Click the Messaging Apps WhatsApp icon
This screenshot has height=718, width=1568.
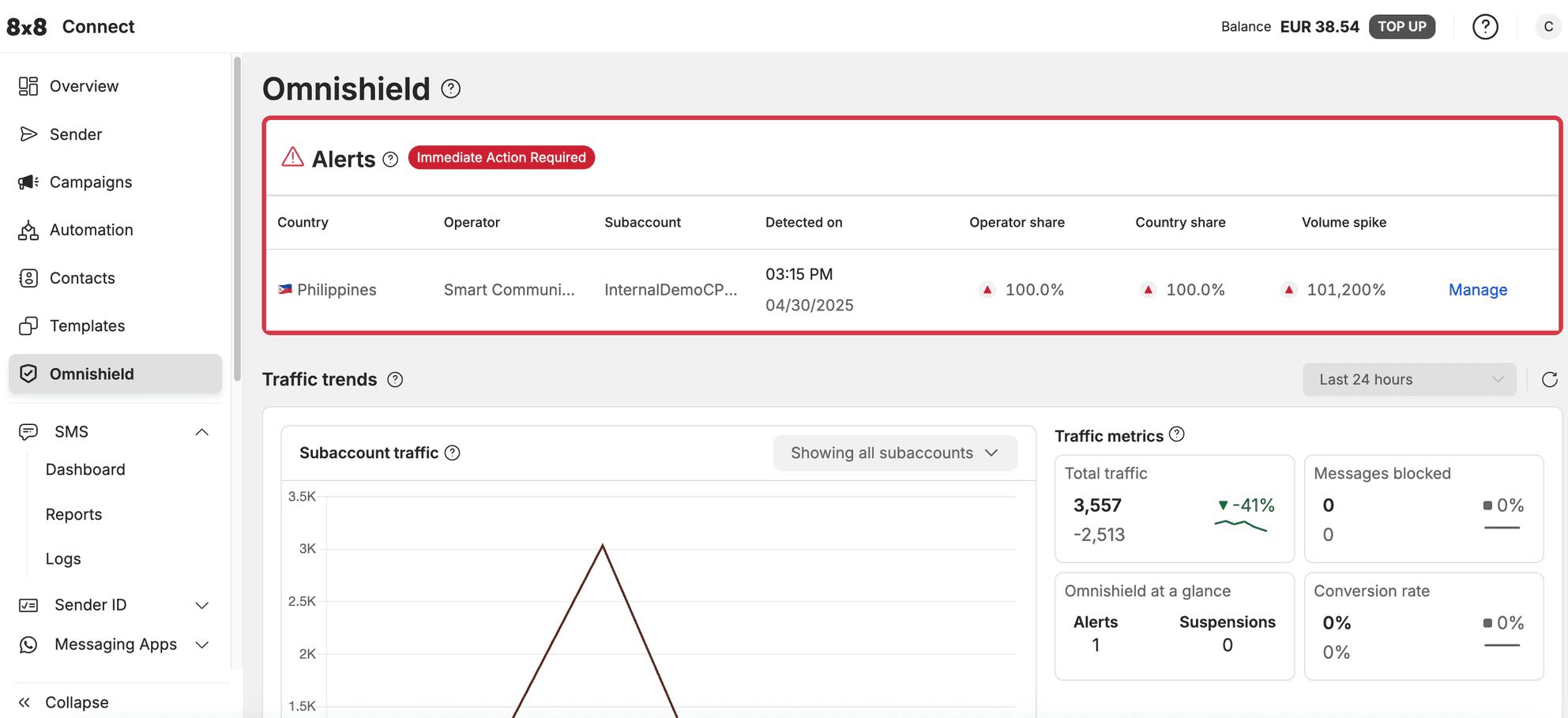coord(28,645)
